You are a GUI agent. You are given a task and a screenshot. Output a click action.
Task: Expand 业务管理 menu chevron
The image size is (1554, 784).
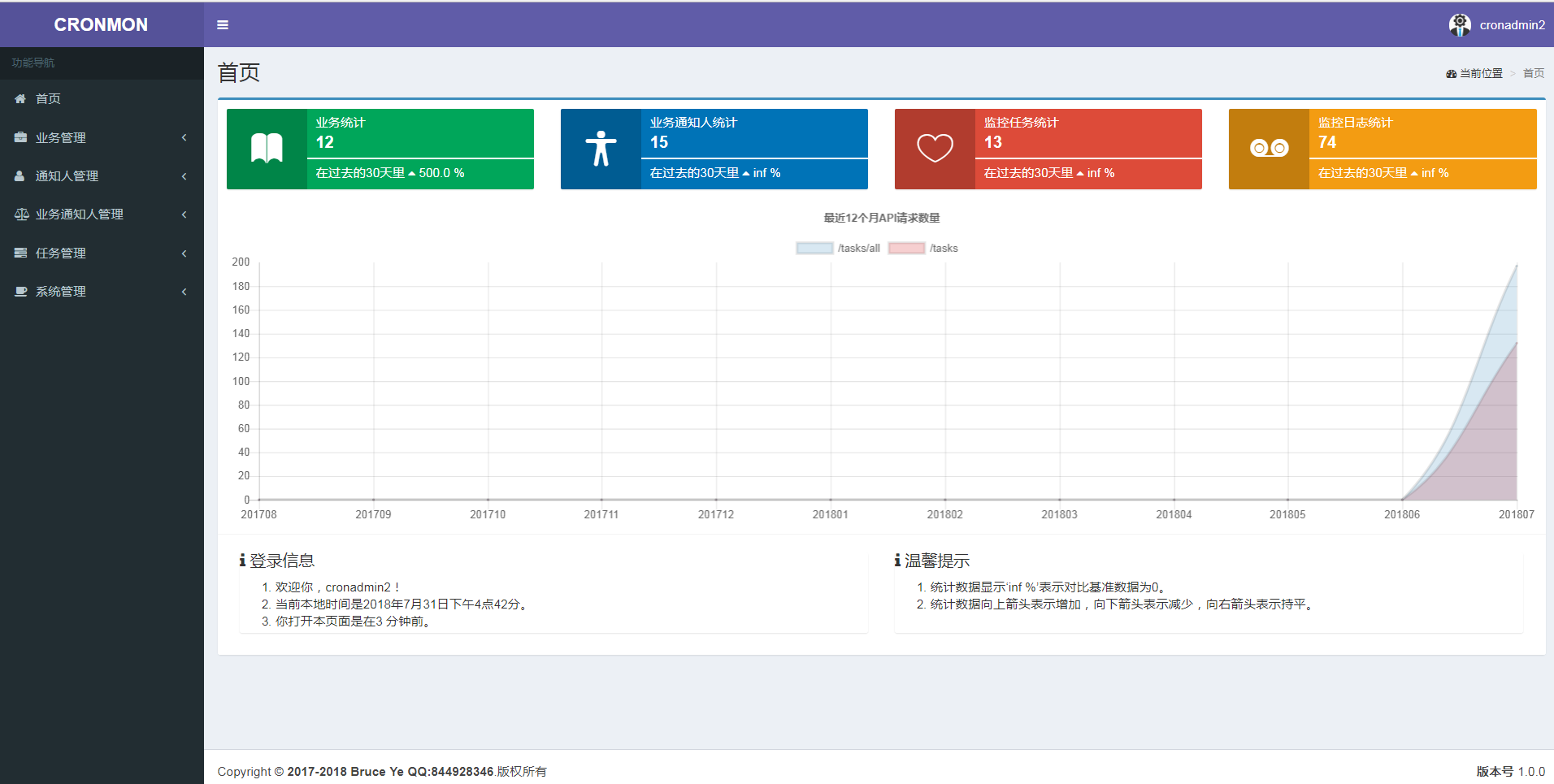click(x=184, y=137)
